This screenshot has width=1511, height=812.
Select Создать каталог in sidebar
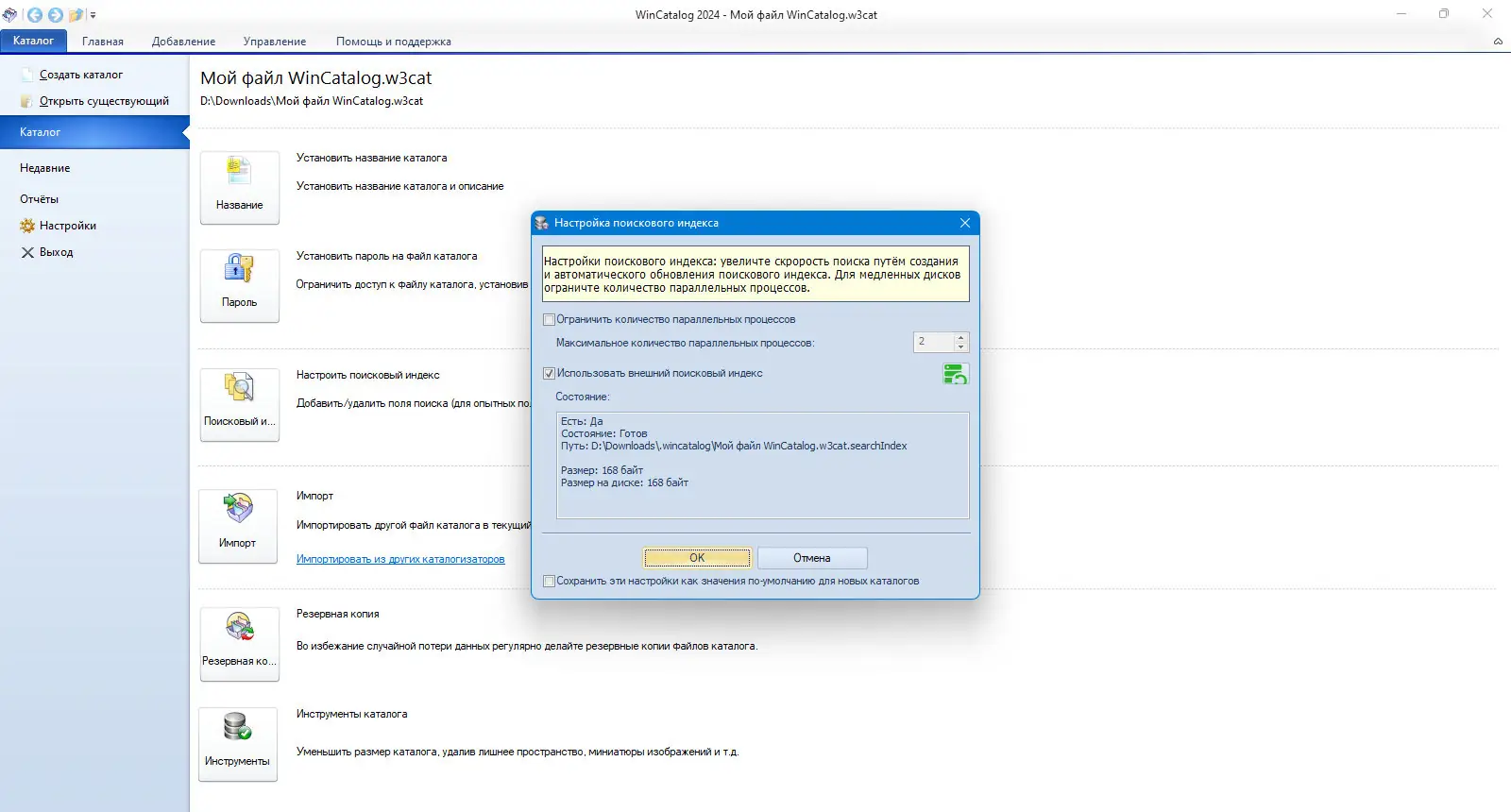[x=81, y=75]
